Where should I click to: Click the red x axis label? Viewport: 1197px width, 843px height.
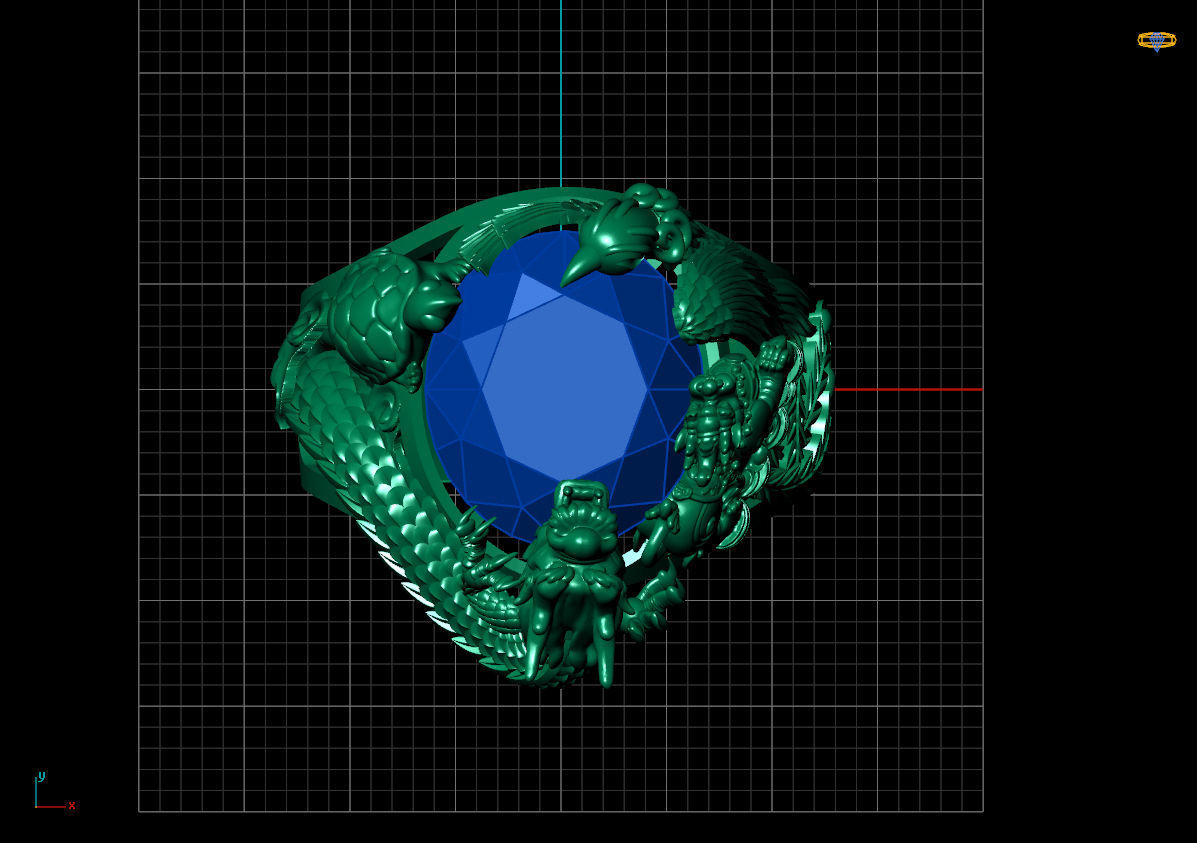[72, 806]
